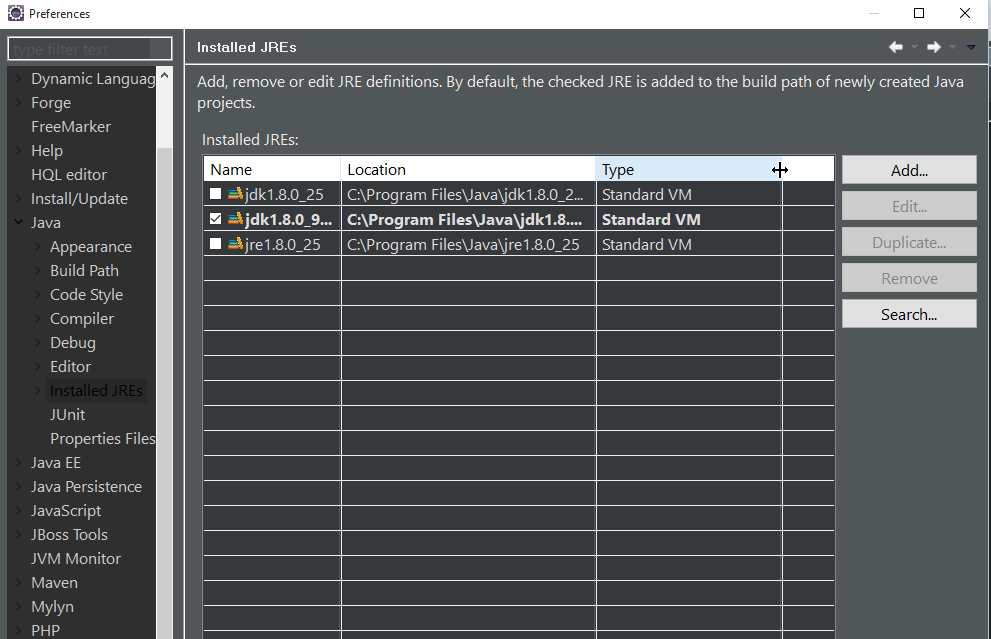Screen dimensions: 991x639
Task: Expand the Debug node under Java
Action: (37, 343)
